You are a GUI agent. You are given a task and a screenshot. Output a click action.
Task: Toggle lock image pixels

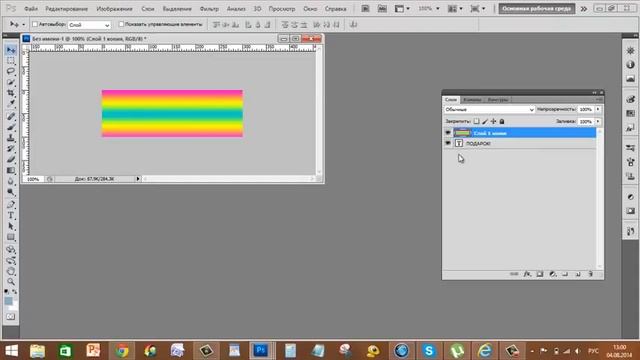pyautogui.click(x=485, y=121)
